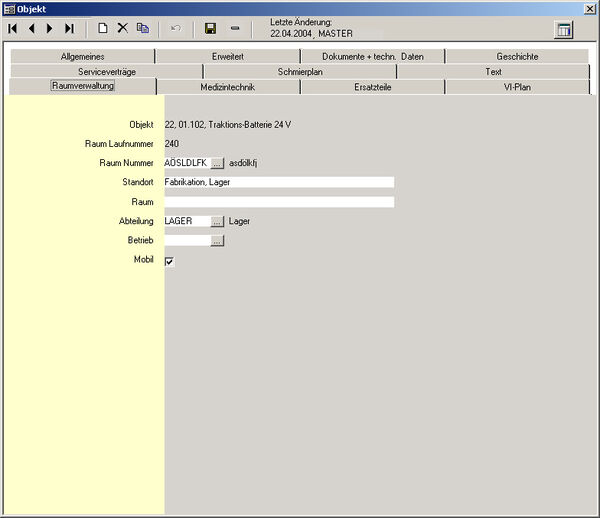Screen dimensions: 600x518
Task: Jump to the first record
Action: point(13,28)
